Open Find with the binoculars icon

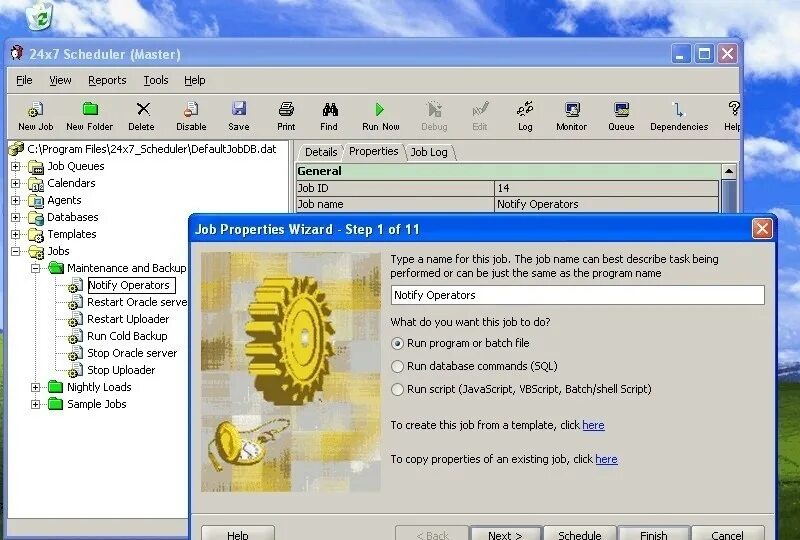tap(330, 109)
